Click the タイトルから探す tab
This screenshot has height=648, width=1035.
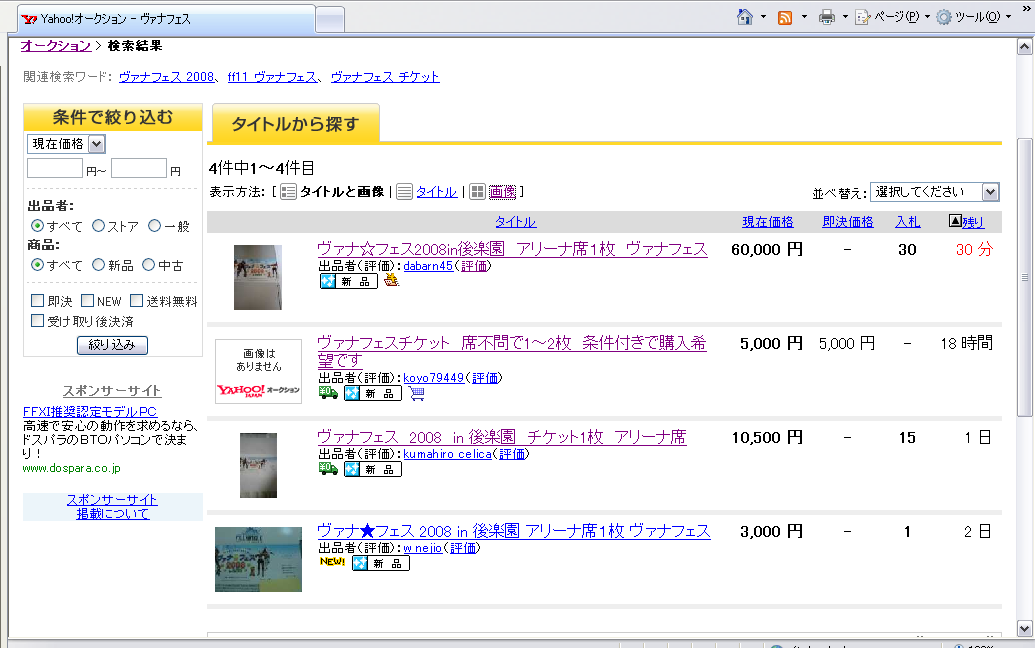click(x=295, y=124)
